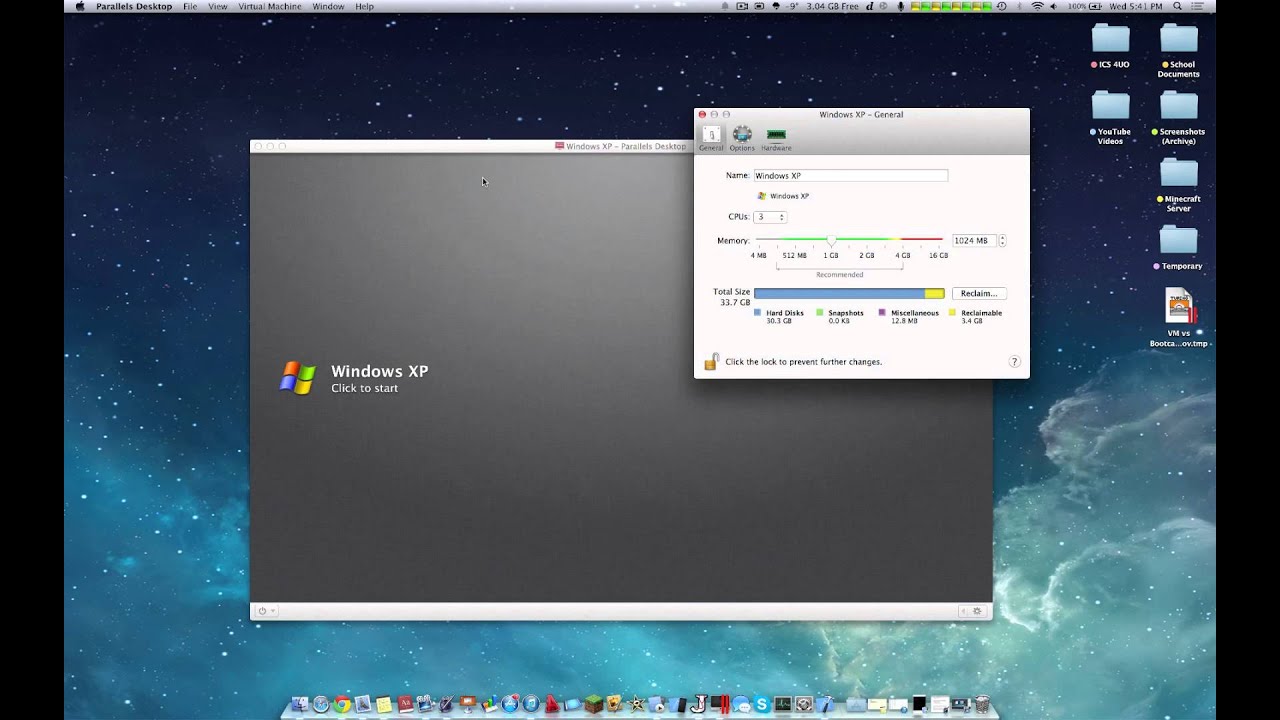Open the Parallels Desktop menu
The height and width of the screenshot is (720, 1280).
click(x=134, y=6)
